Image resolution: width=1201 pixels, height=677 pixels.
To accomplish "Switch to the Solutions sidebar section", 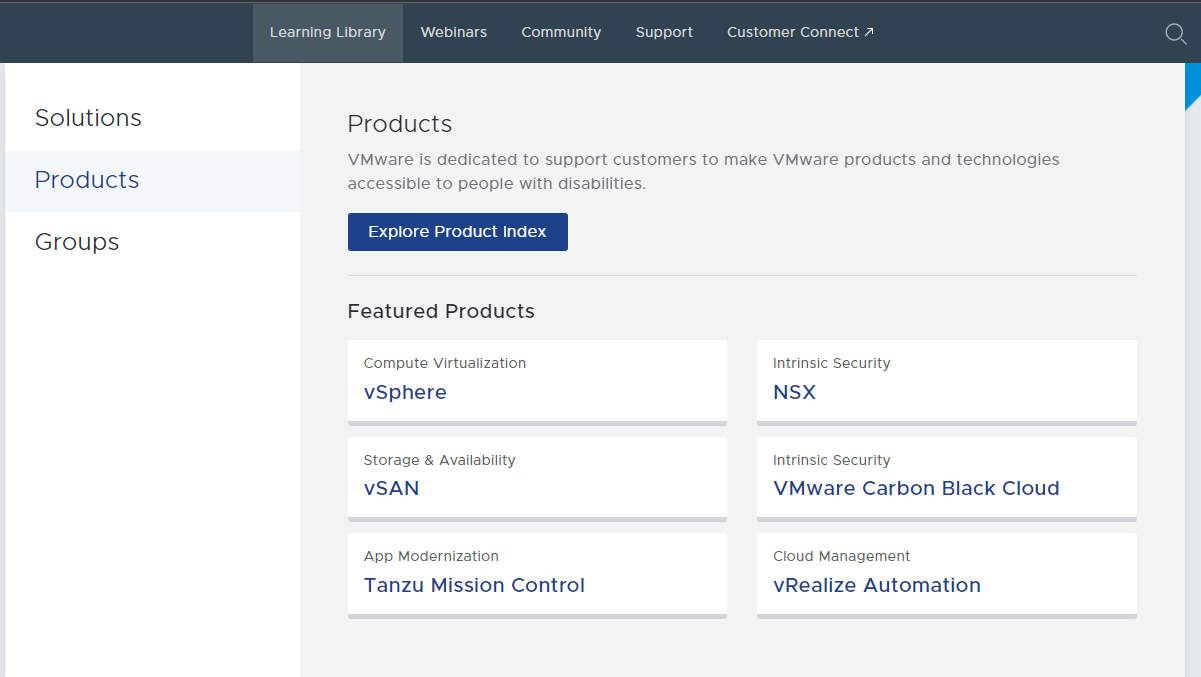I will tap(152, 118).
